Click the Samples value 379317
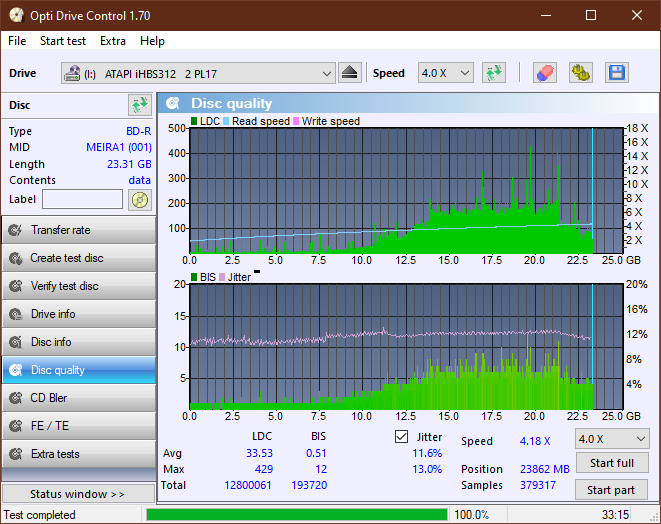 pyautogui.click(x=537, y=485)
